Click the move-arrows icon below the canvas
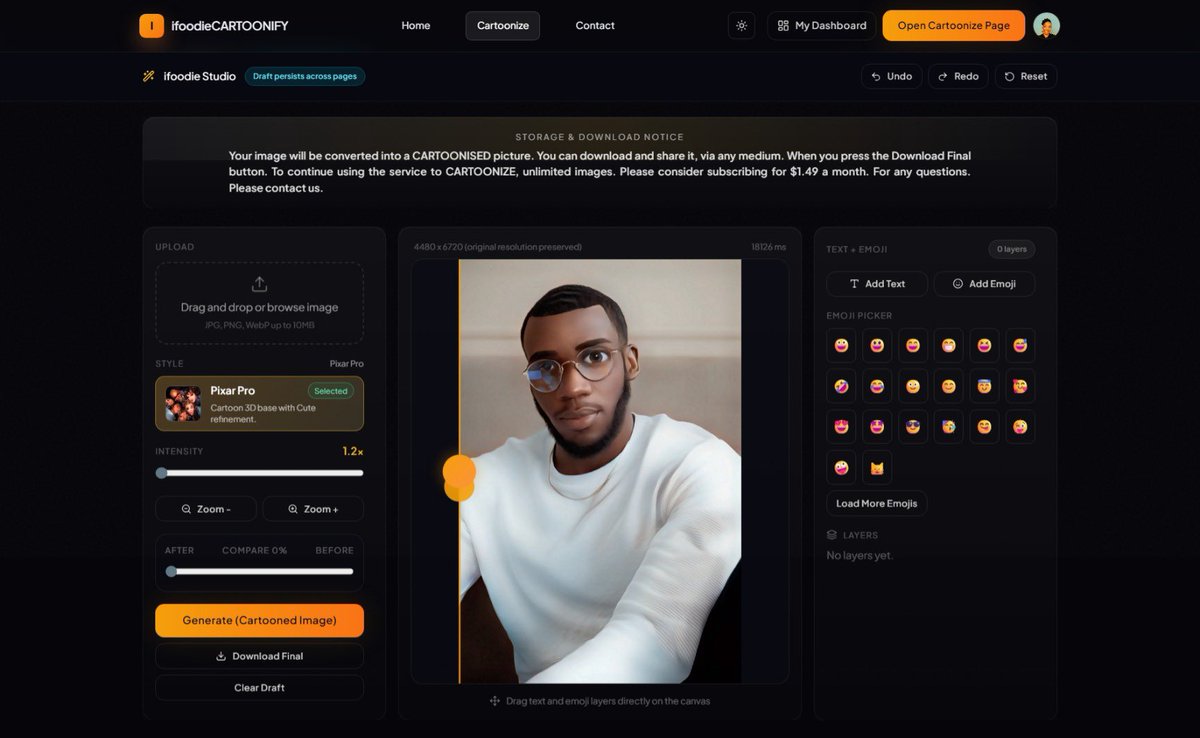 (x=495, y=701)
